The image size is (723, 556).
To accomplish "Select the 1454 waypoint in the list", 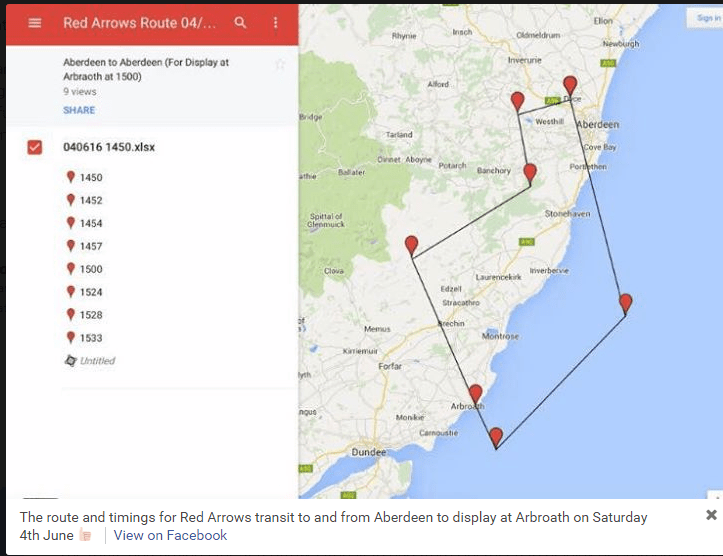I will (91, 224).
